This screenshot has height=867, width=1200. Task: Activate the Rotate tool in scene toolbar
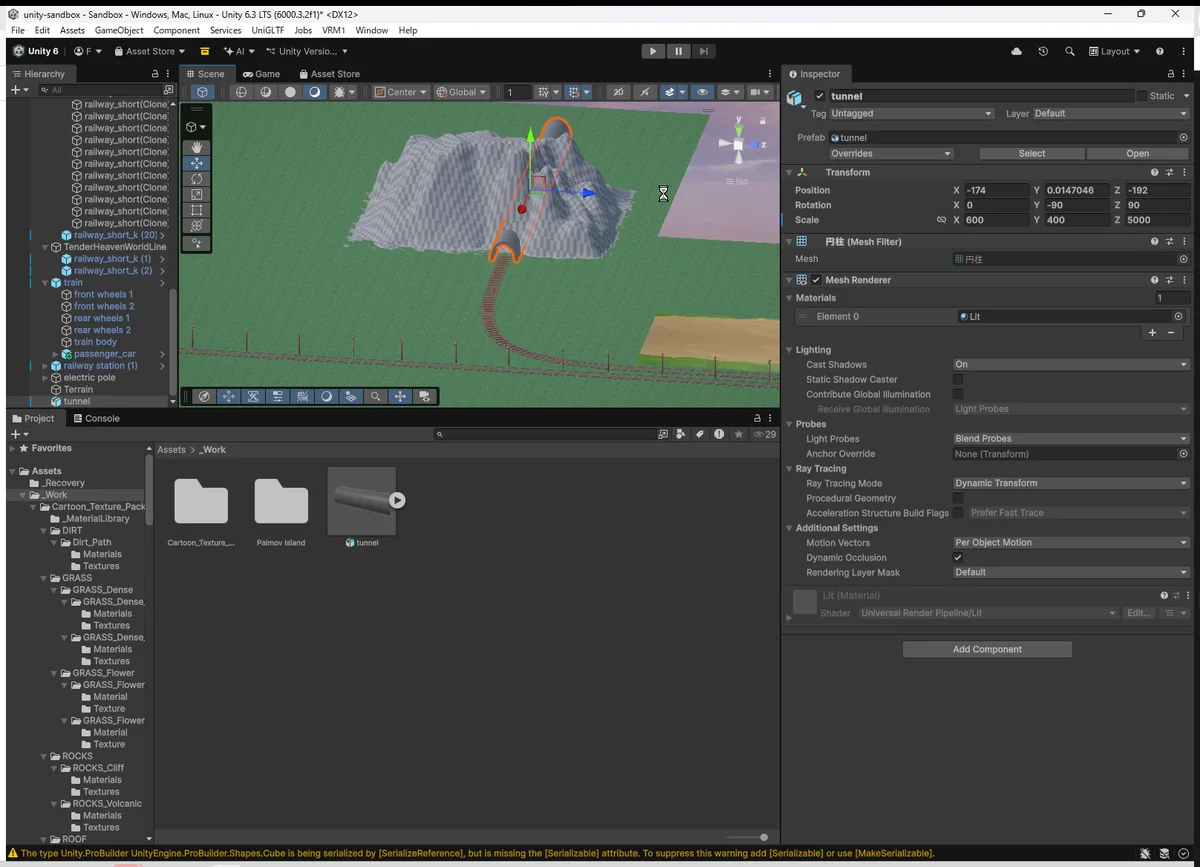click(x=196, y=179)
